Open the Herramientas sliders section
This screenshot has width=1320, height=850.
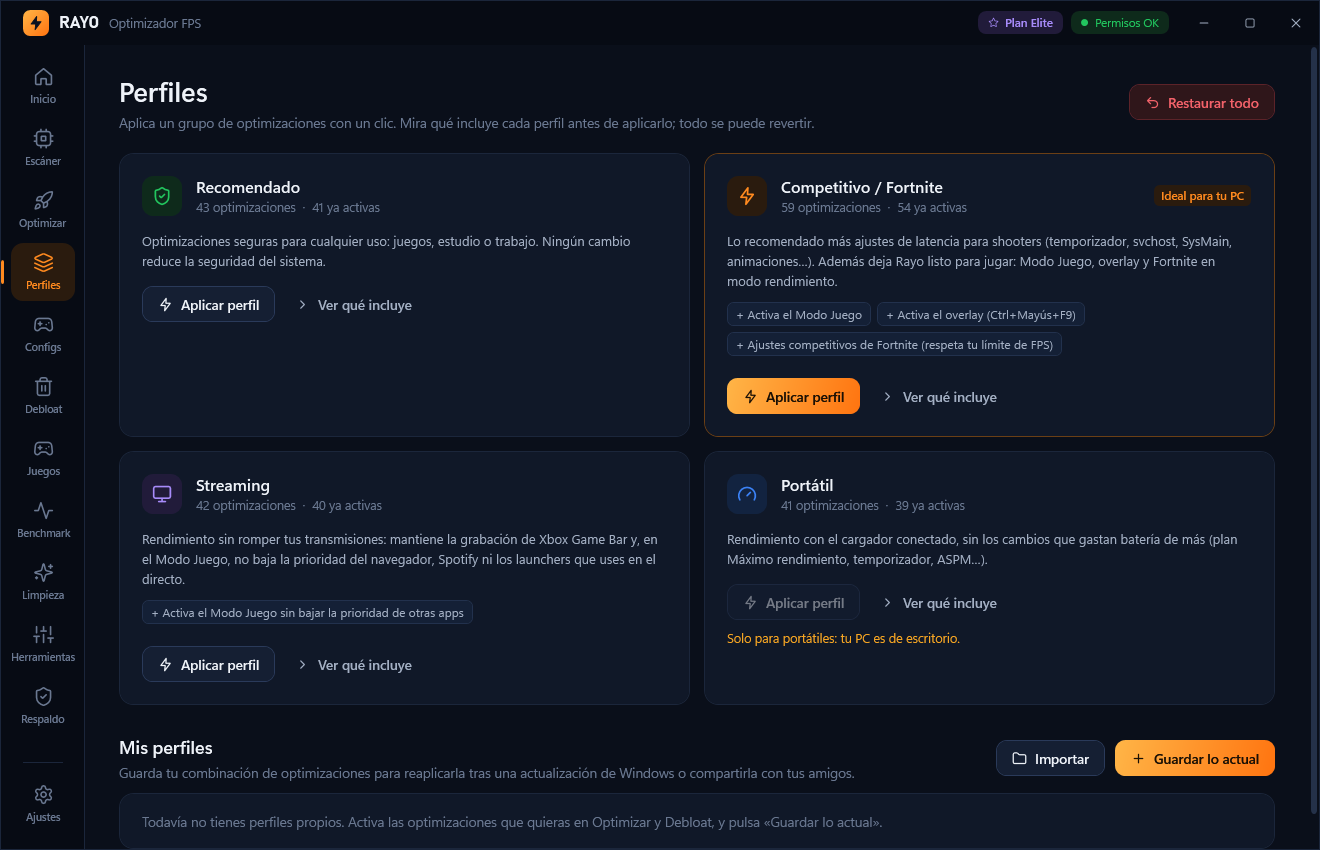pyautogui.click(x=43, y=644)
